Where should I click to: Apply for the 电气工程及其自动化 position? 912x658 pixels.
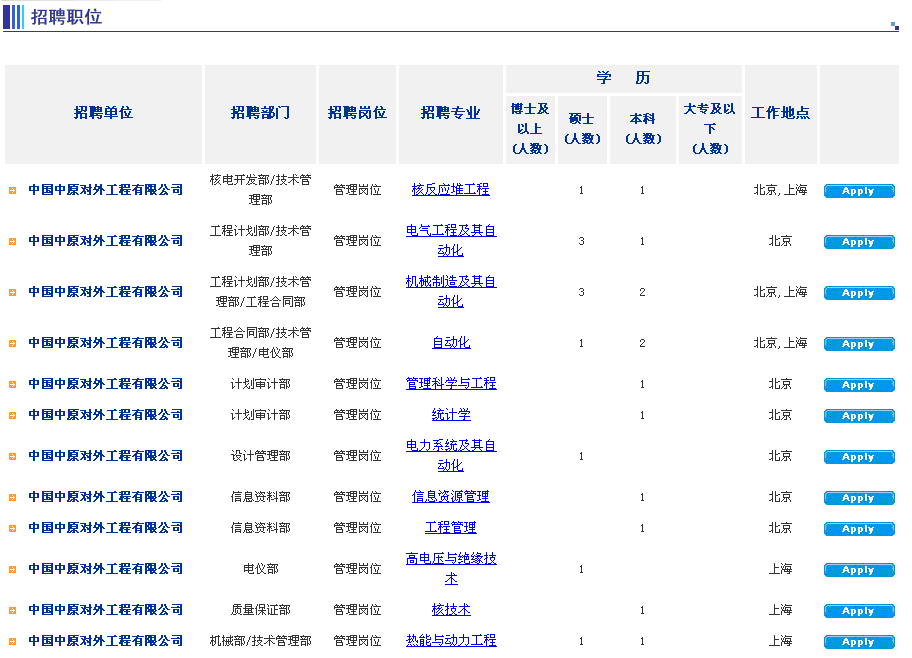[858, 242]
